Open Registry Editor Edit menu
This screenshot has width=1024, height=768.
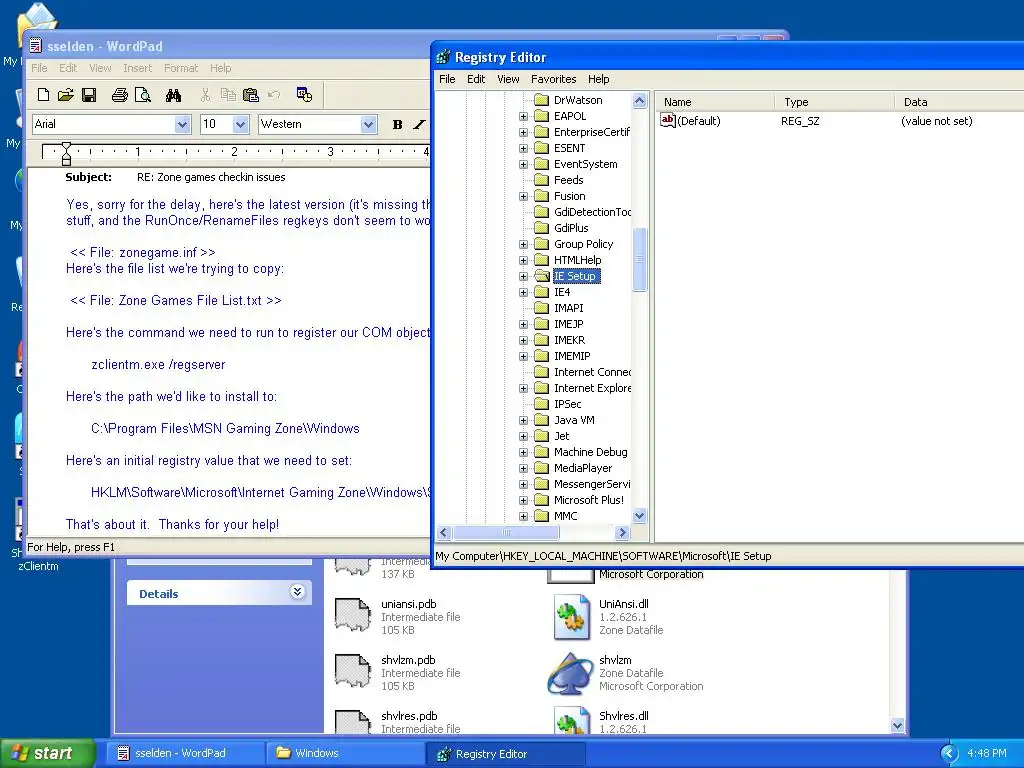tap(476, 79)
